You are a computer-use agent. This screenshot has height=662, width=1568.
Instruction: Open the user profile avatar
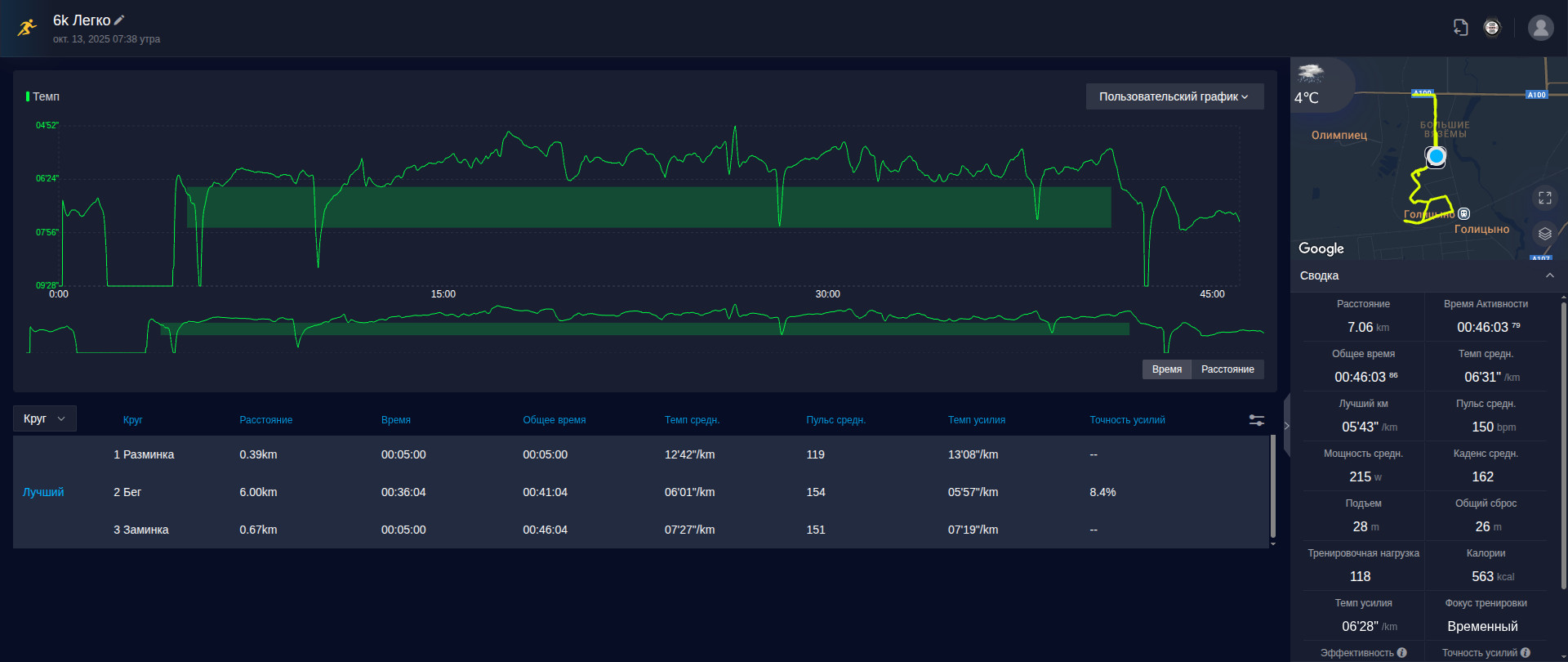click(1540, 28)
